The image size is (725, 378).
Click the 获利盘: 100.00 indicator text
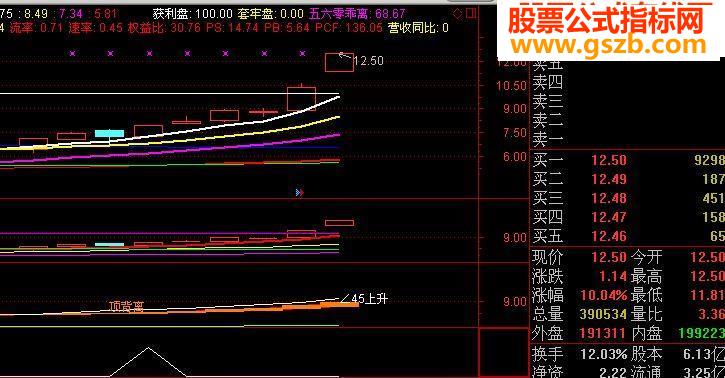[x=192, y=14]
